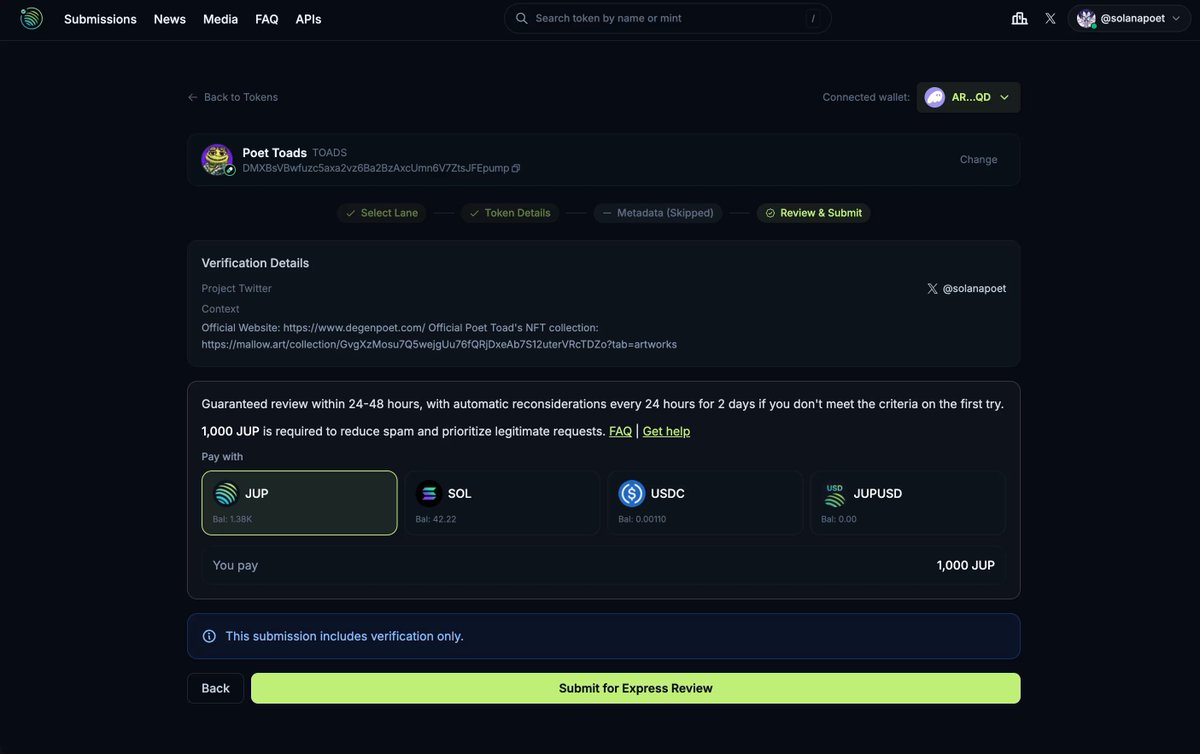Click the 'Verification Details' heading

click(255, 263)
